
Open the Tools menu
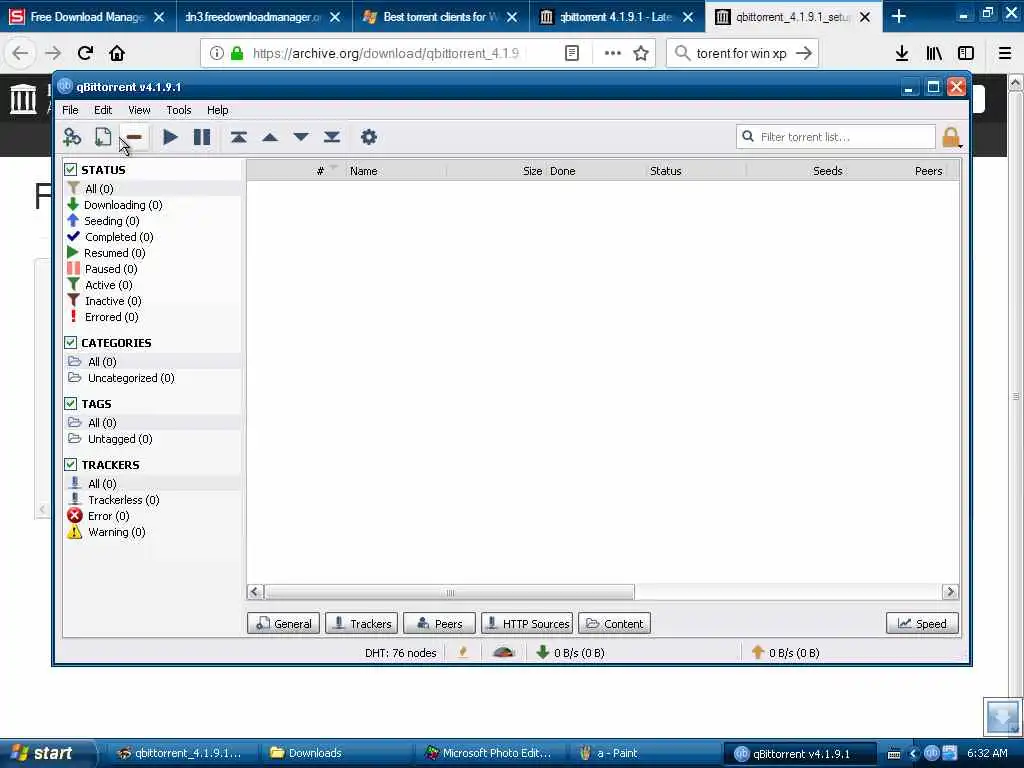tap(178, 110)
